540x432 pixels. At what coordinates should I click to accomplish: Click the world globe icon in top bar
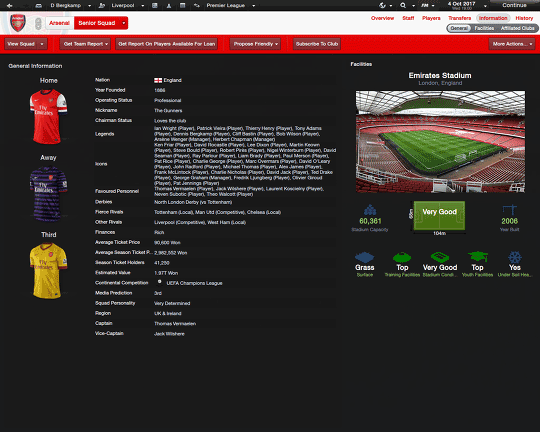point(382,5)
